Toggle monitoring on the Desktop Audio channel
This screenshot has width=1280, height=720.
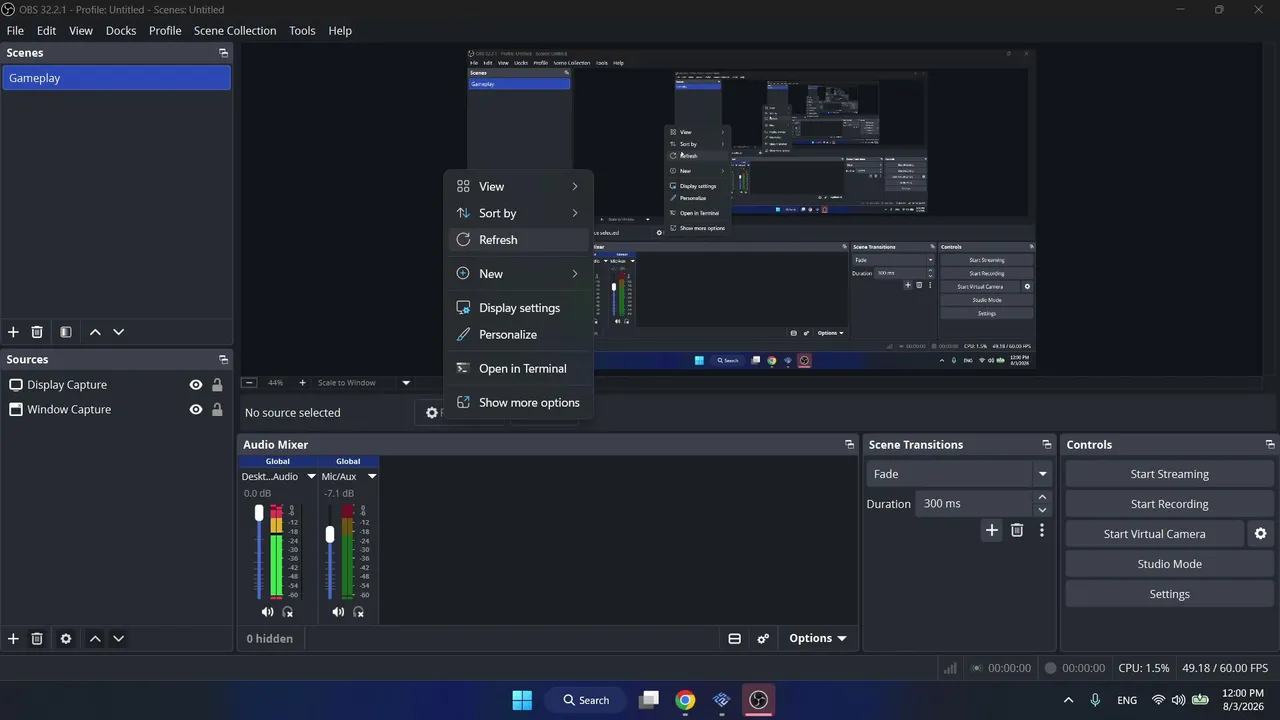click(288, 612)
